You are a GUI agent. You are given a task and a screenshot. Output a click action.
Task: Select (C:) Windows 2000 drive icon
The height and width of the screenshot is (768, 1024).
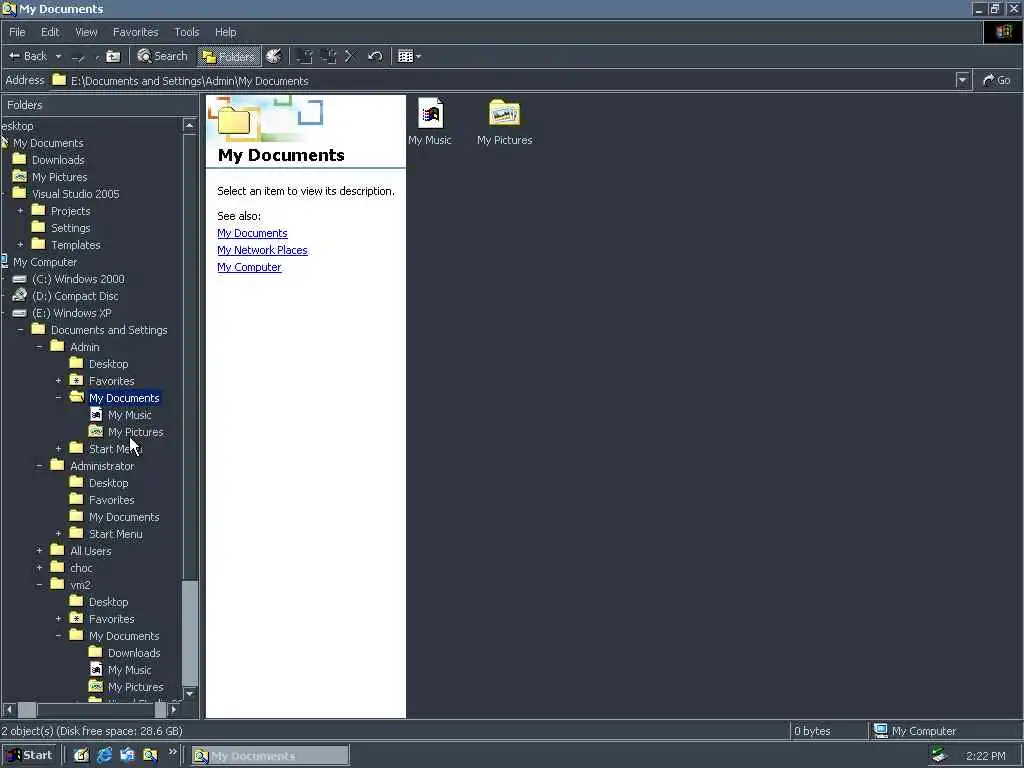click(20, 279)
